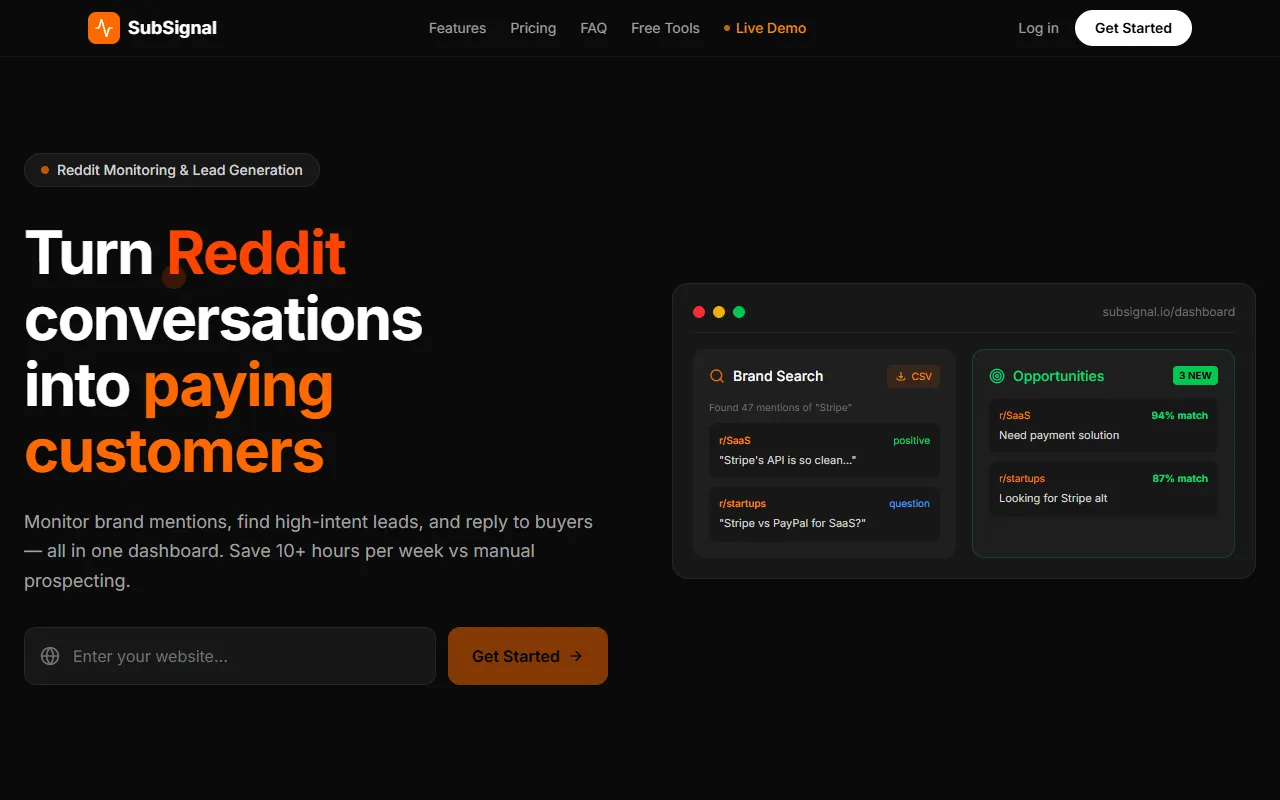Click the orange dot before Live Demo
Image resolution: width=1280 pixels, height=800 pixels.
click(727, 28)
